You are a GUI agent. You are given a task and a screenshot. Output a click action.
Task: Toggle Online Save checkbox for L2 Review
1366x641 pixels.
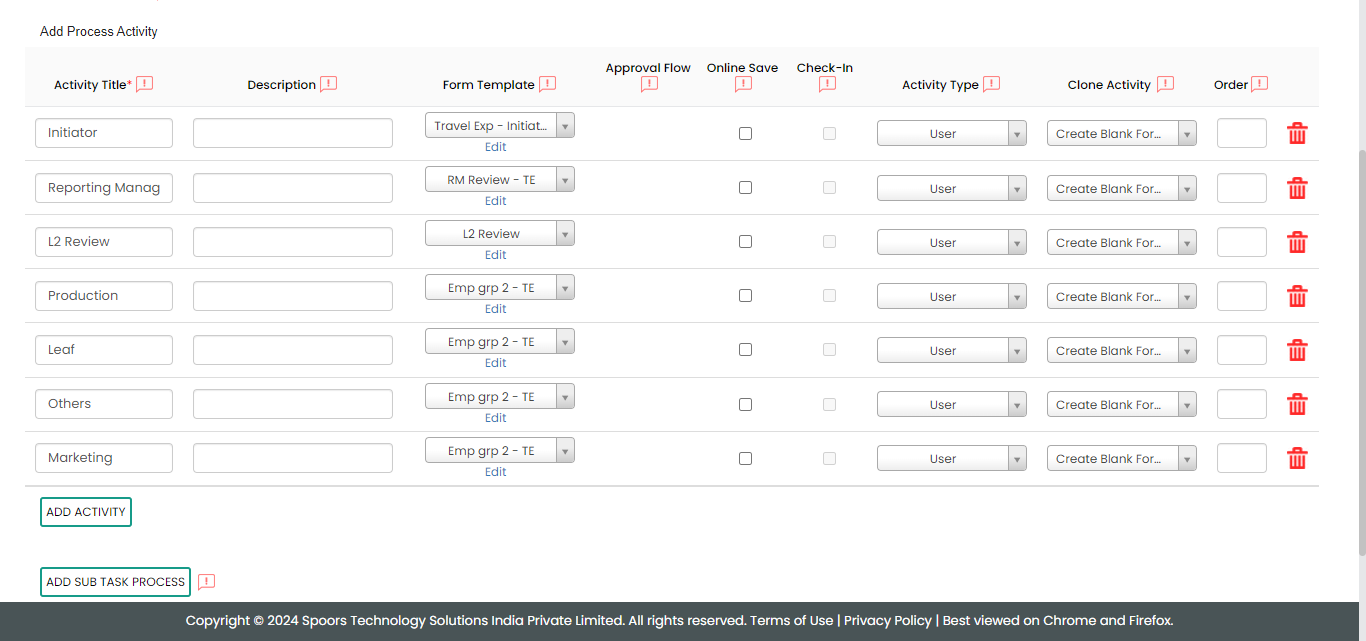pyautogui.click(x=745, y=242)
